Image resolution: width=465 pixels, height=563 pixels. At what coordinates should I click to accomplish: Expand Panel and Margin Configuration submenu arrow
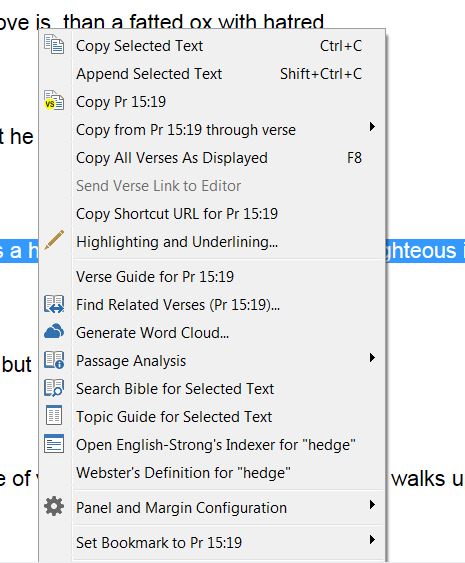372,505
